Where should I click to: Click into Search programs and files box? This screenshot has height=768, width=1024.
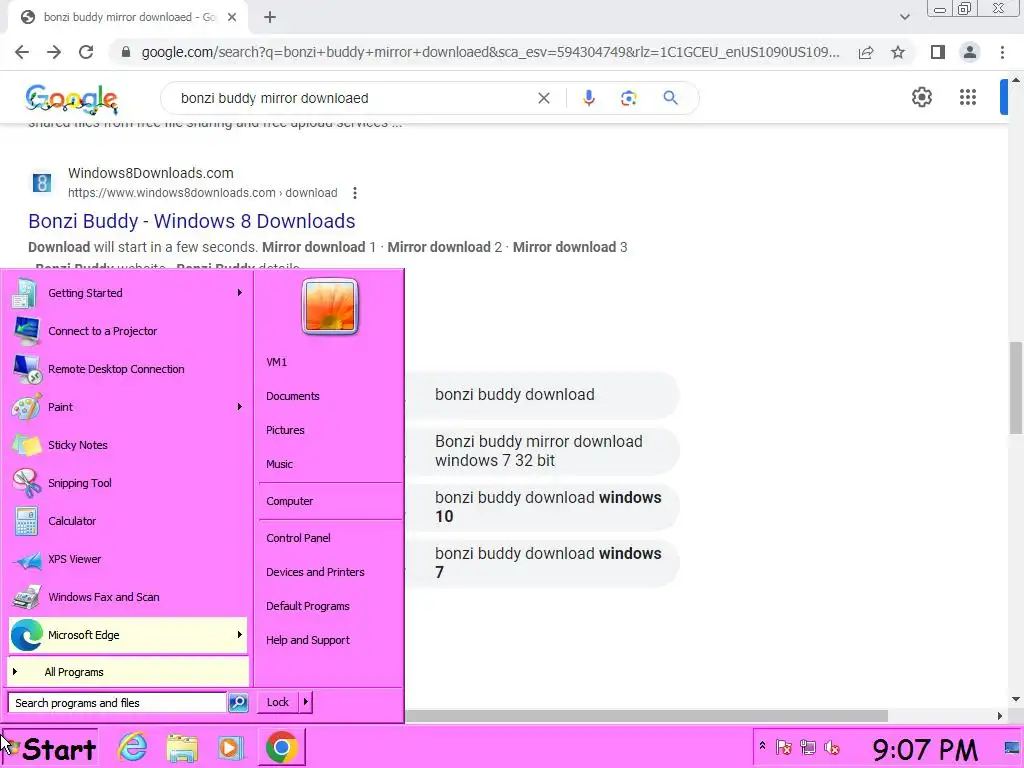point(118,703)
